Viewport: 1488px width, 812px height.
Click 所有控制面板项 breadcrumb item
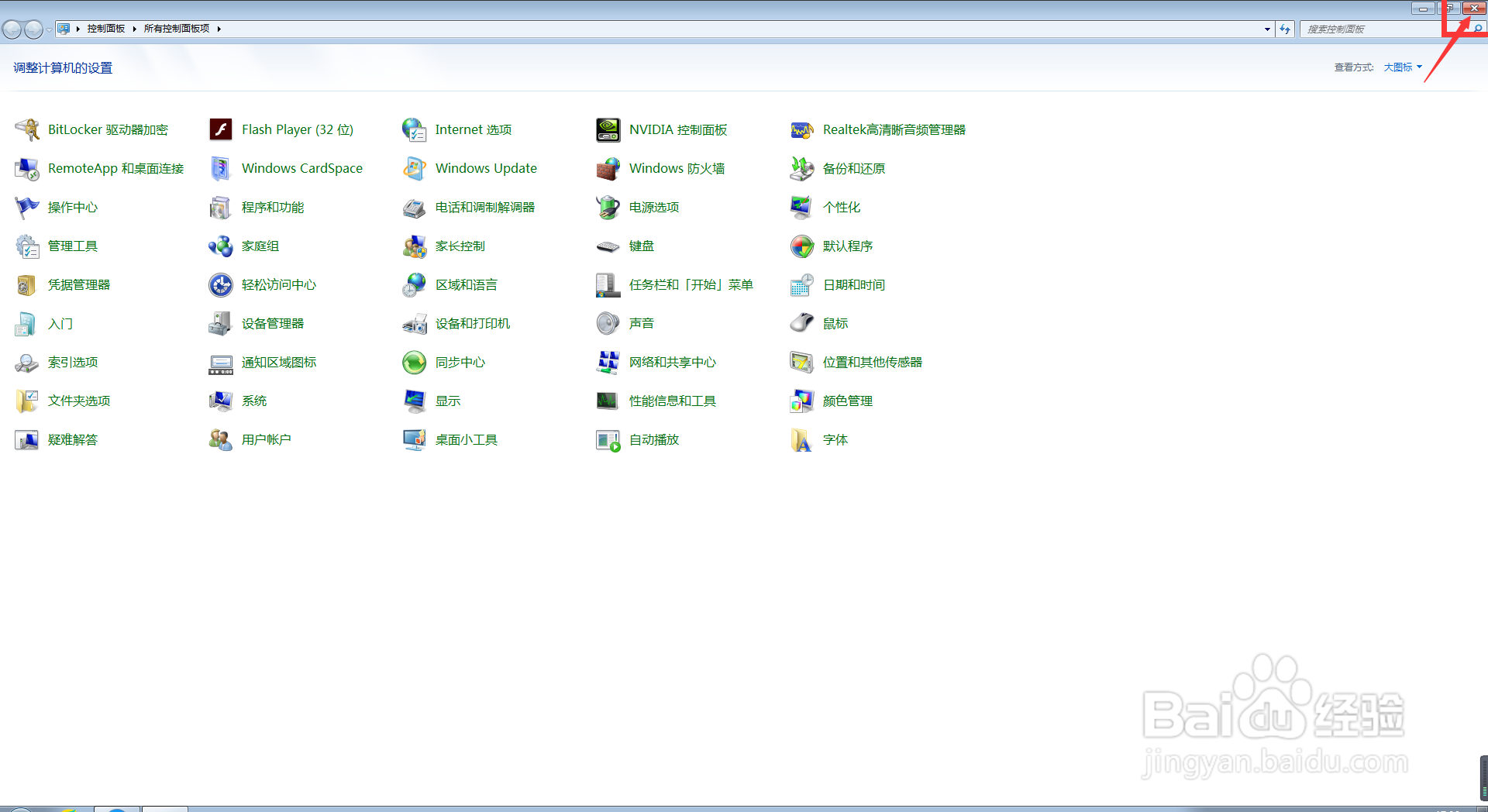[x=177, y=29]
